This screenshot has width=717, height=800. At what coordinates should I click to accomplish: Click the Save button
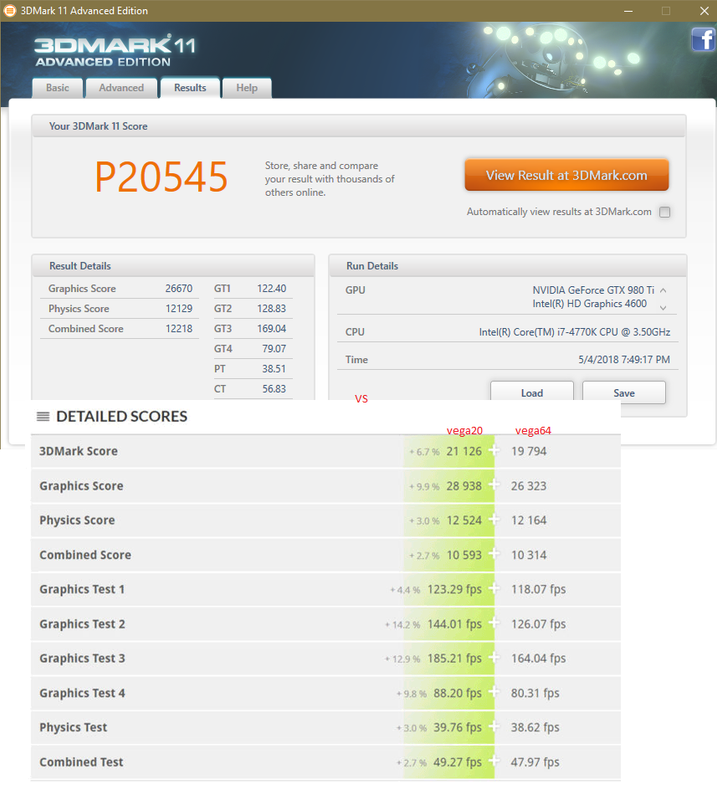pyautogui.click(x=624, y=393)
